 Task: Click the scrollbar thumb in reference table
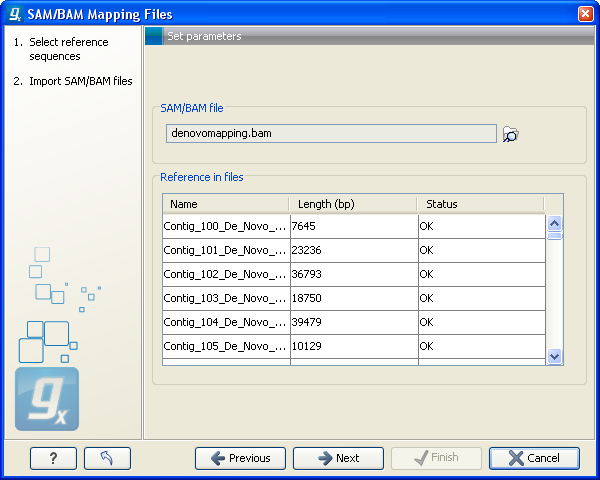[554, 235]
